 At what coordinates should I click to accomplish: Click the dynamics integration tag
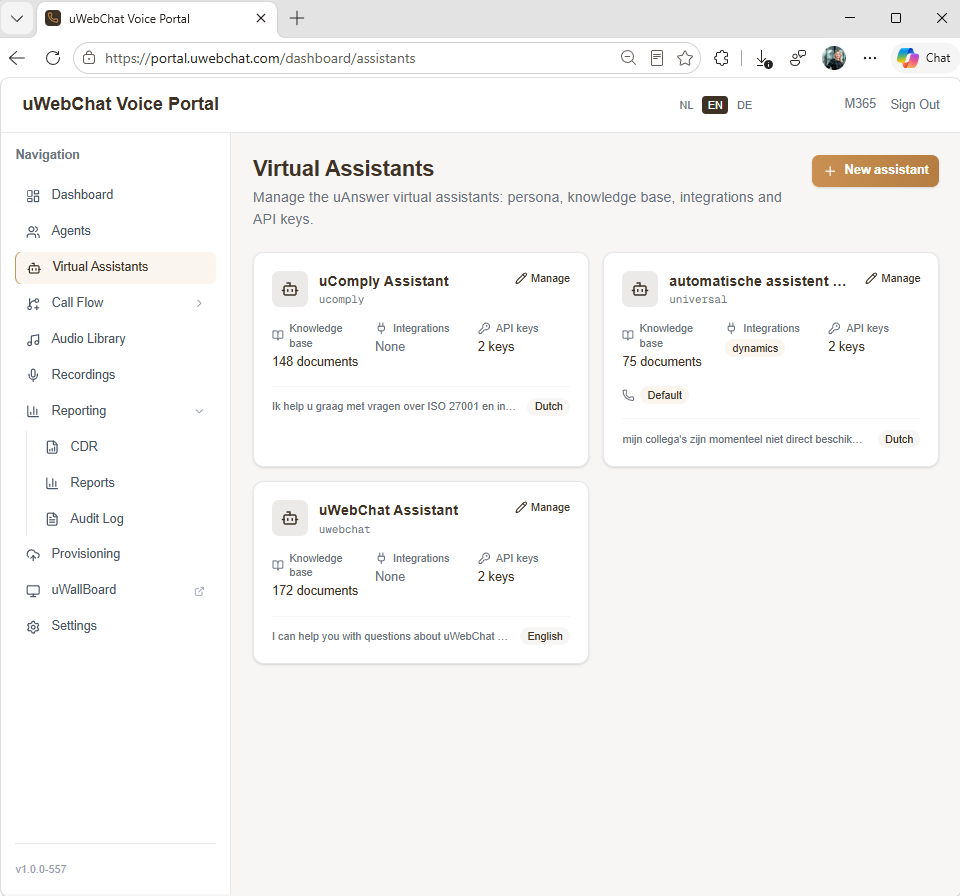point(755,348)
